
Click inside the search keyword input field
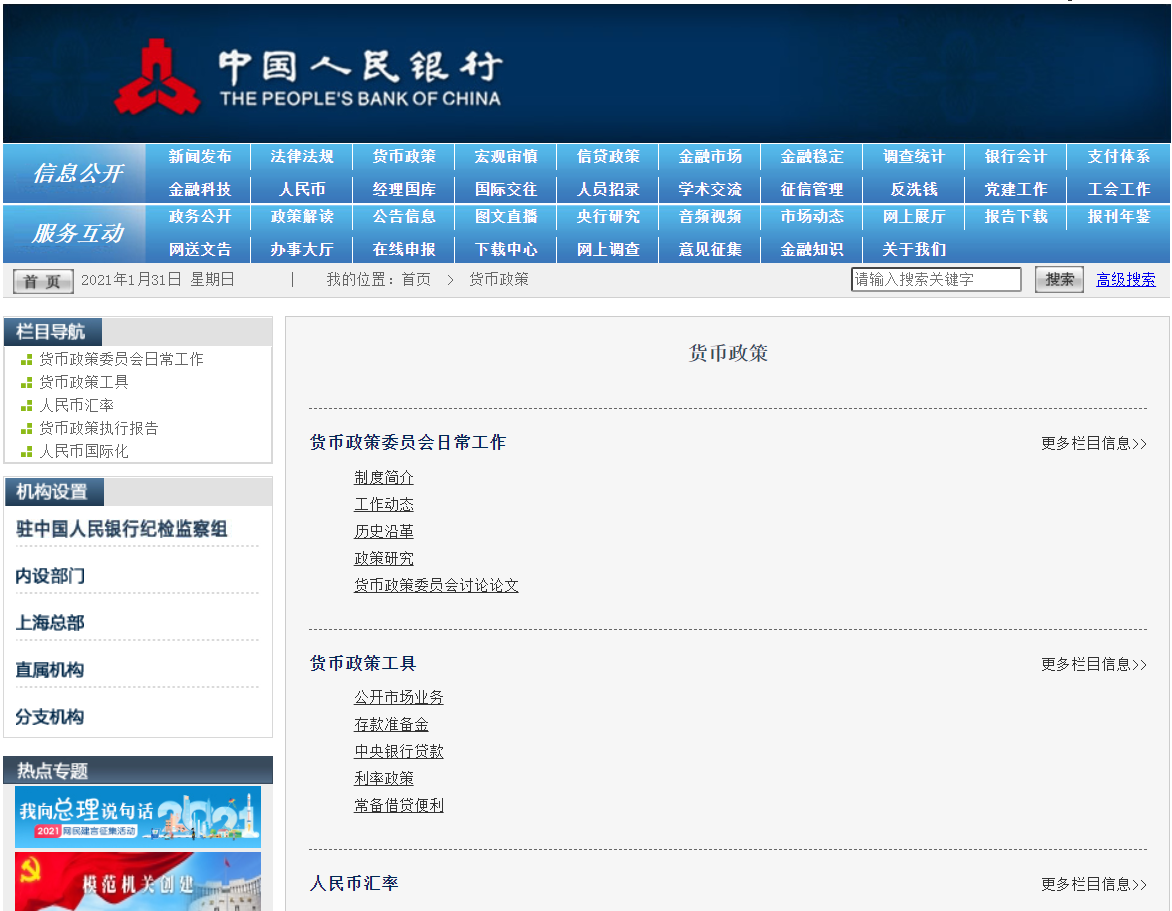935,279
